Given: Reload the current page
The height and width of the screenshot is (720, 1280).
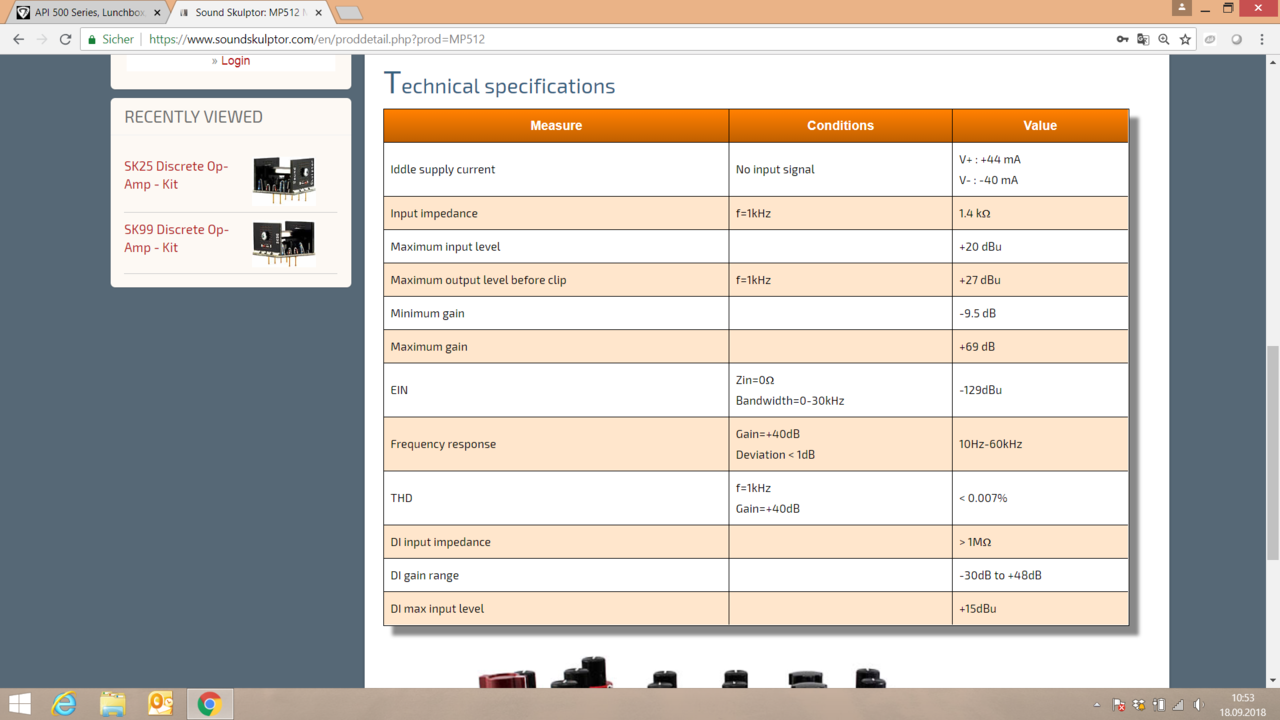Looking at the screenshot, I should (65, 39).
